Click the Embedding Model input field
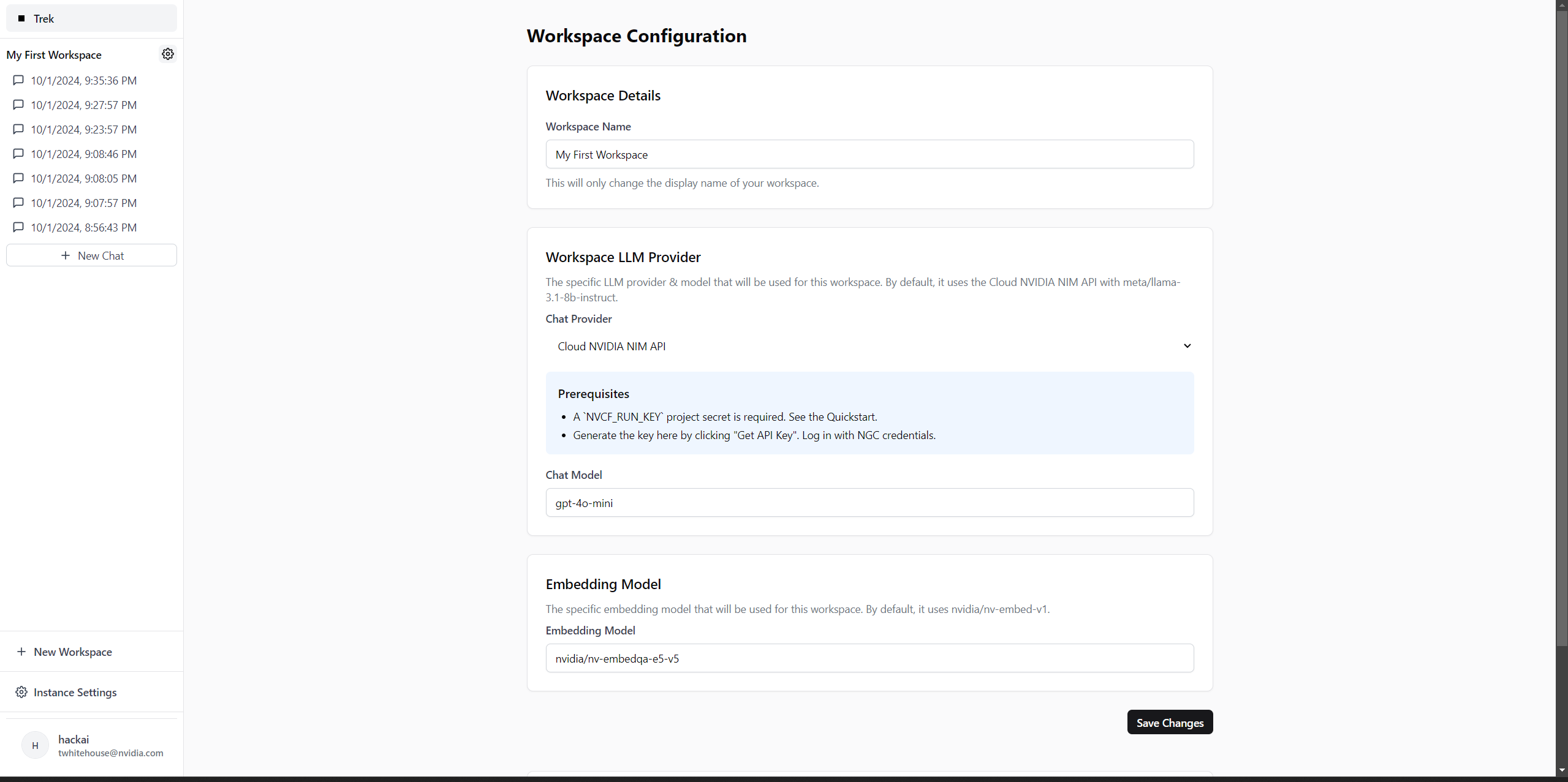1568x782 pixels. [869, 658]
